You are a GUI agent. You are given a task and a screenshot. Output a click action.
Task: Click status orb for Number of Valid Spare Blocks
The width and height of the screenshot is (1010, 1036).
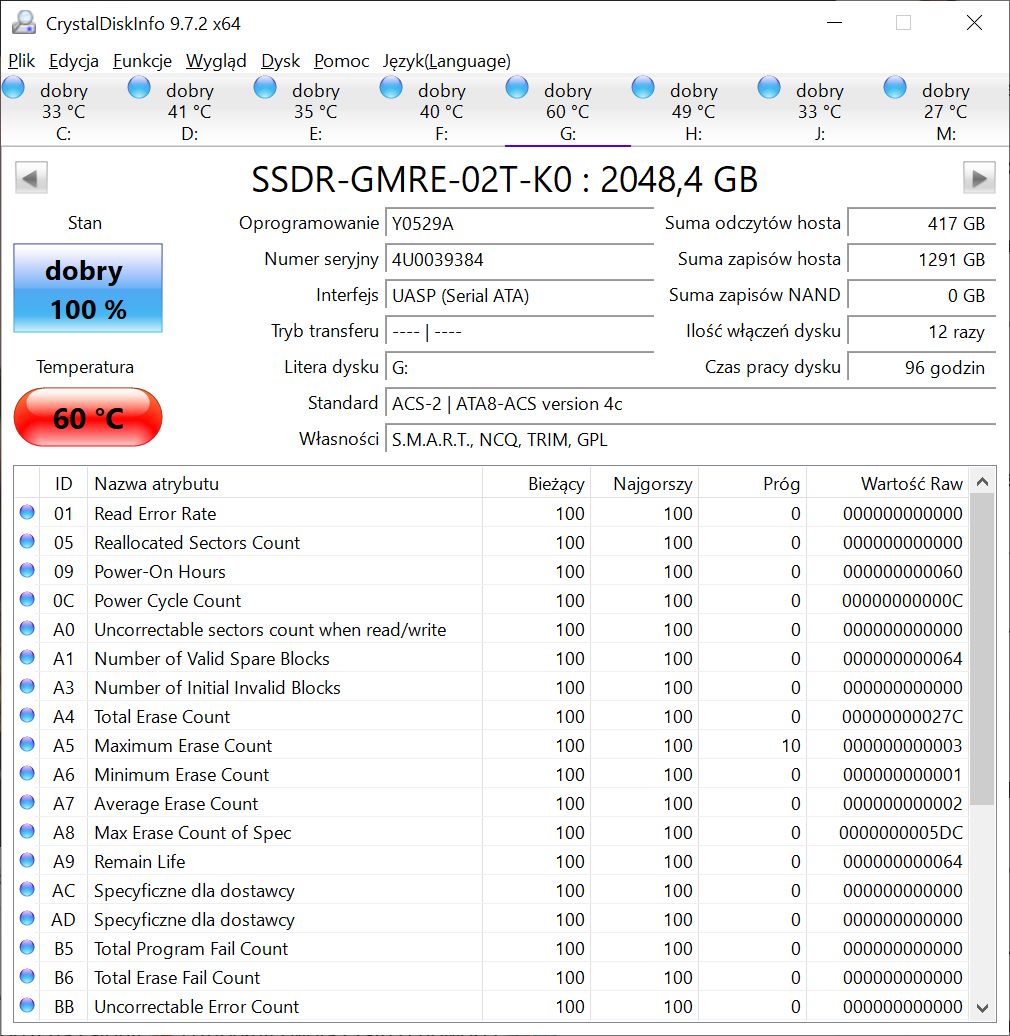27,657
